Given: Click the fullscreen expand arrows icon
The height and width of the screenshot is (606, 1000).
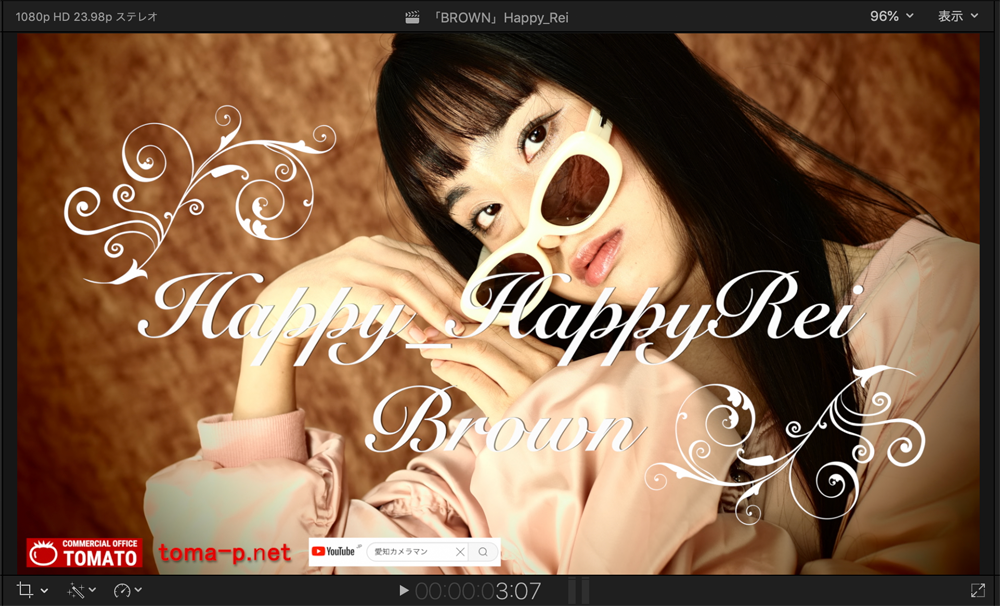Looking at the screenshot, I should coord(977,591).
